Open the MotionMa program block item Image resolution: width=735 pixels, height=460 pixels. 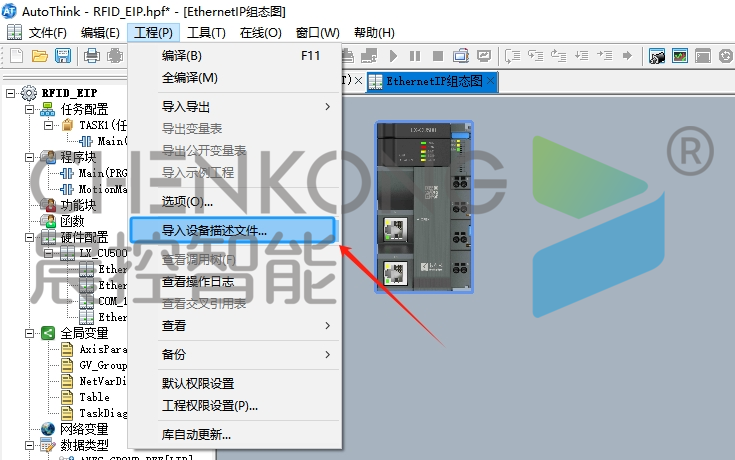click(x=103, y=189)
